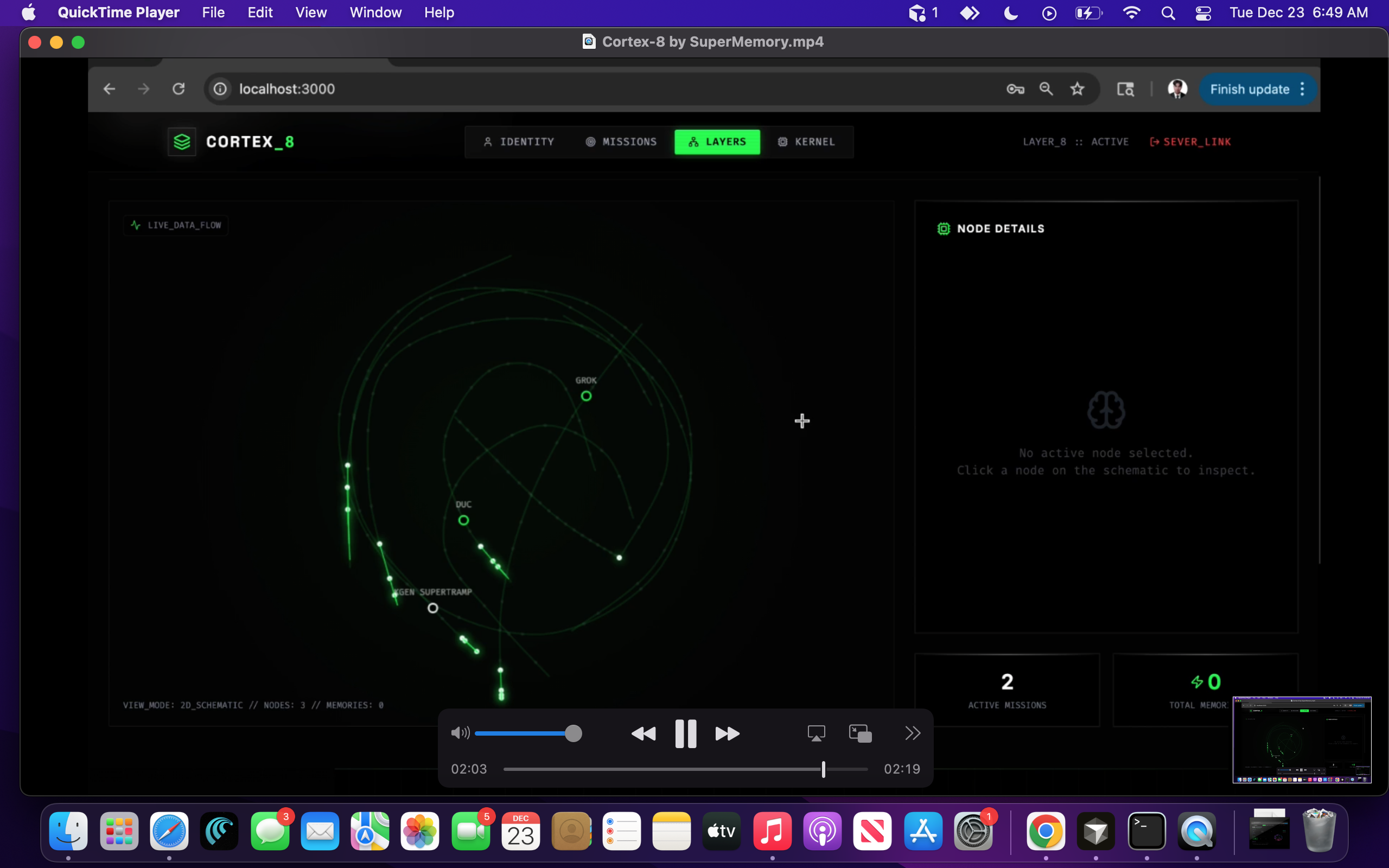Click the SEVER_LINK button
Screen dimensions: 1389x868
tap(1190, 142)
